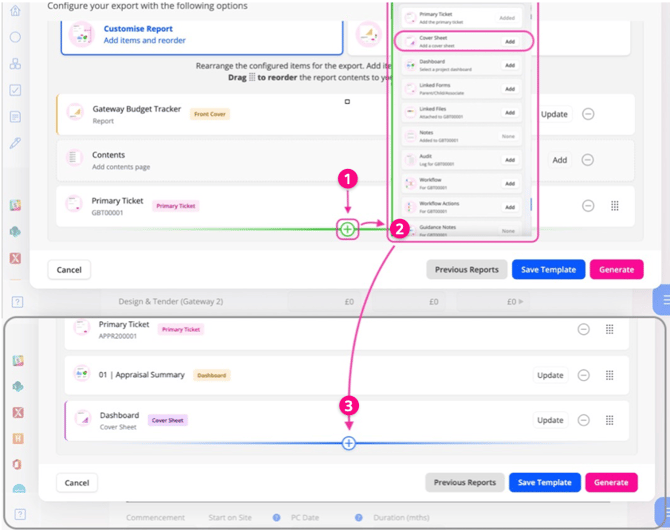Click the blue plus icon below Dashboard row
Screen dimensions: 670x530
pyautogui.click(x=349, y=443)
